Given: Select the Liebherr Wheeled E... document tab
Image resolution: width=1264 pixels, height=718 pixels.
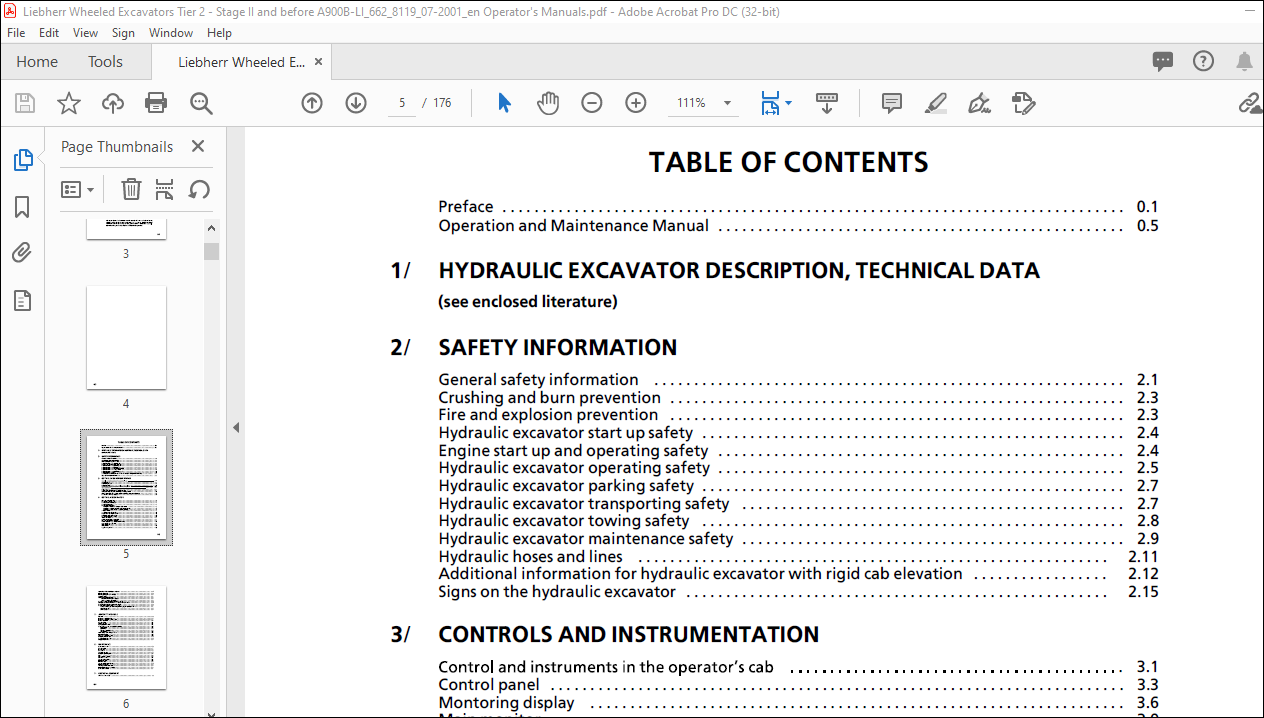Looking at the screenshot, I should tap(241, 62).
